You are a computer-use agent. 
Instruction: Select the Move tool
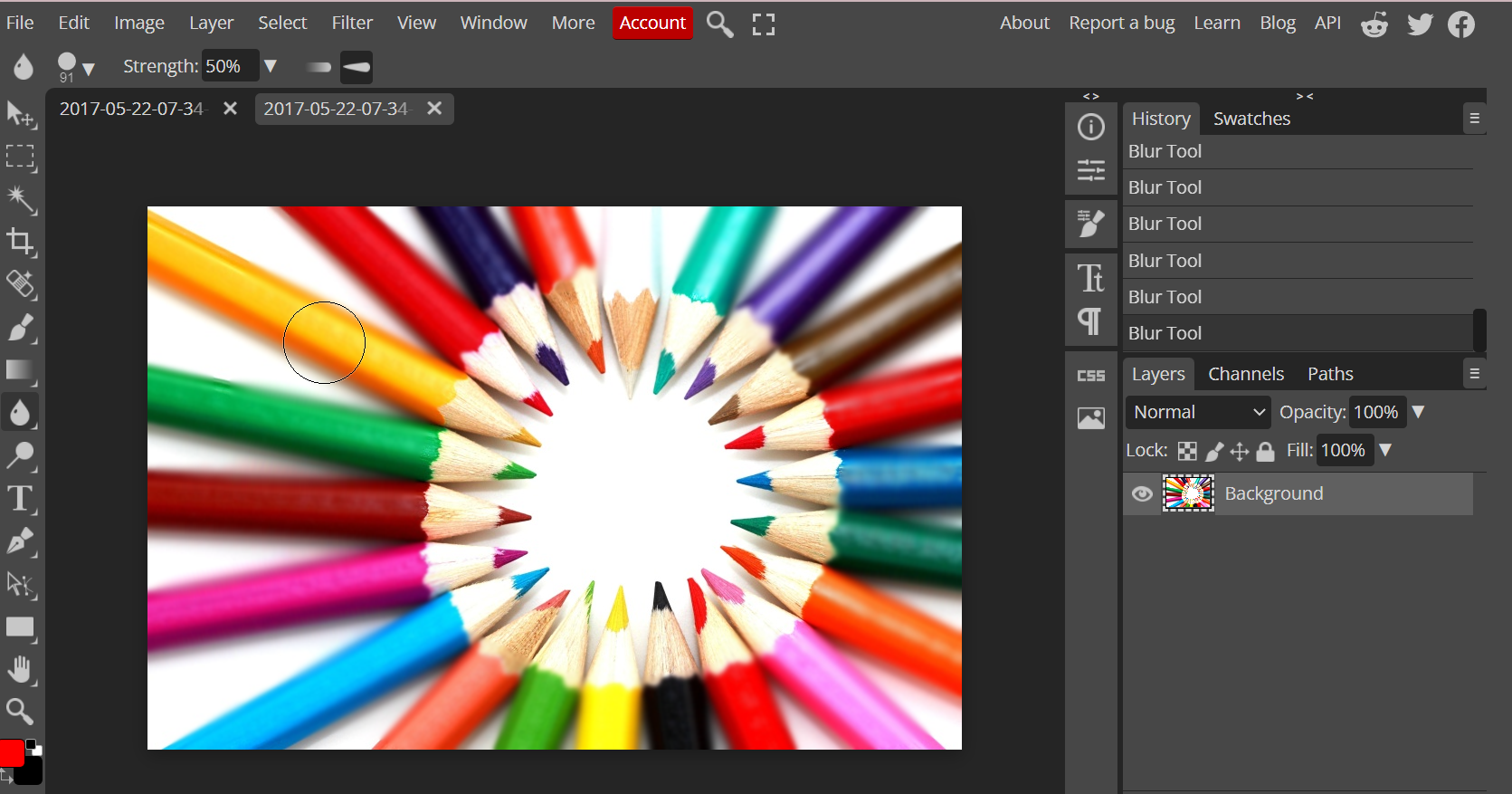[x=20, y=114]
